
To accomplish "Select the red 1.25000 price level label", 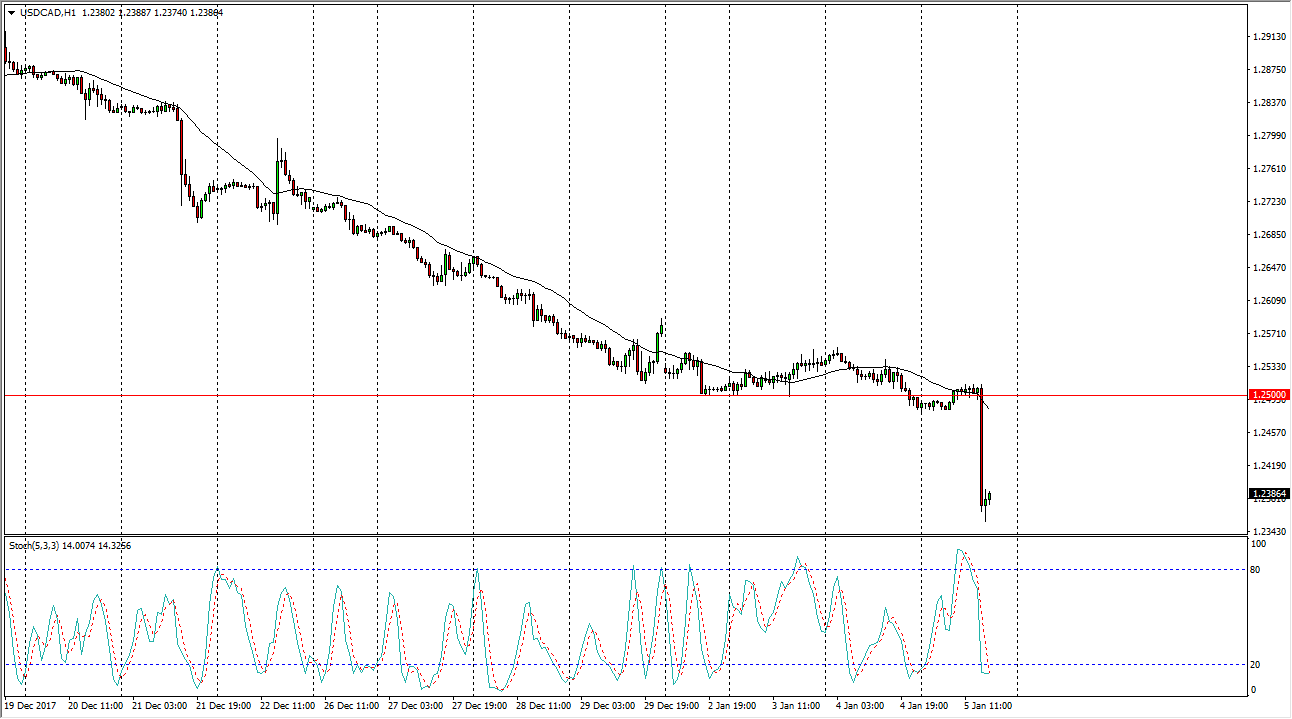I will click(x=1268, y=395).
